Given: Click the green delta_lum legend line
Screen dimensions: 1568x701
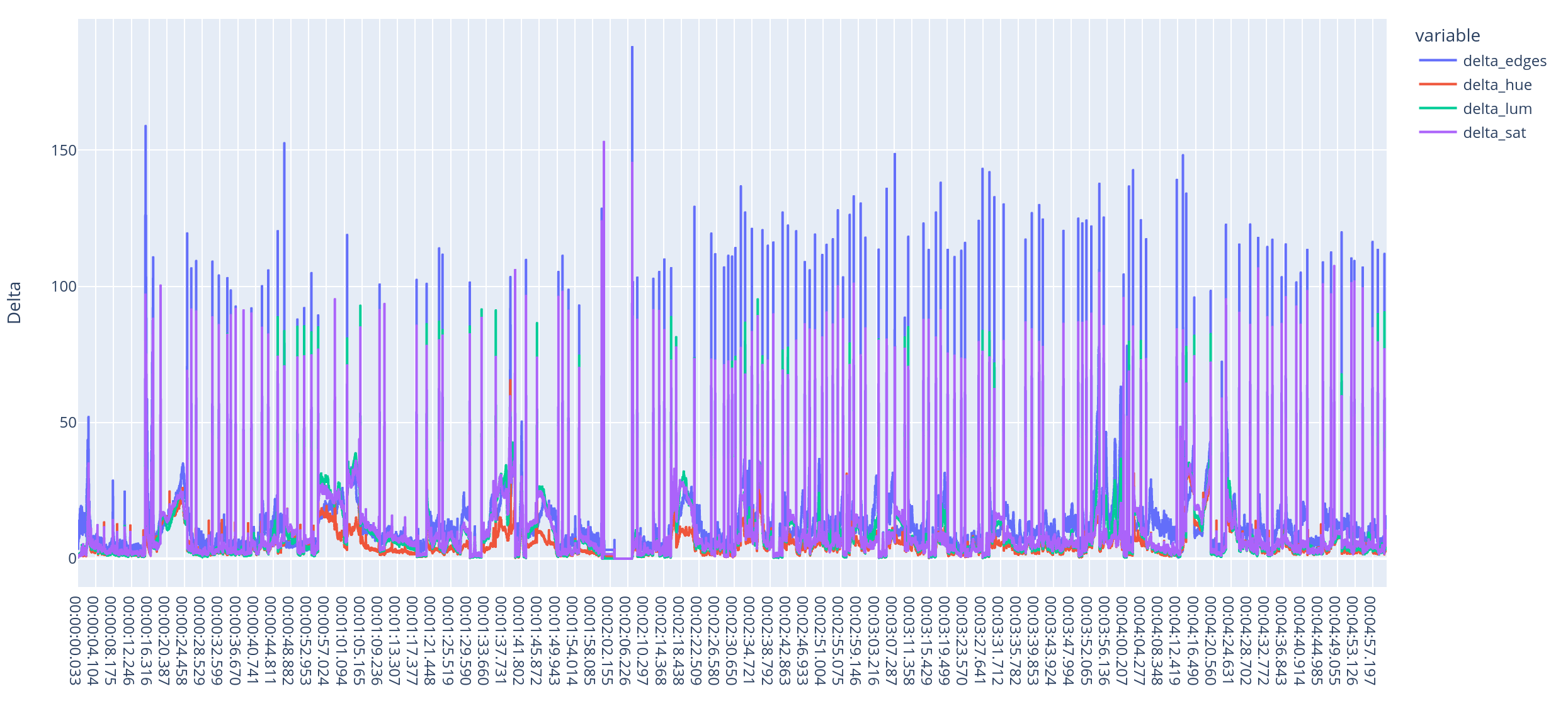Looking at the screenshot, I should click(1438, 108).
